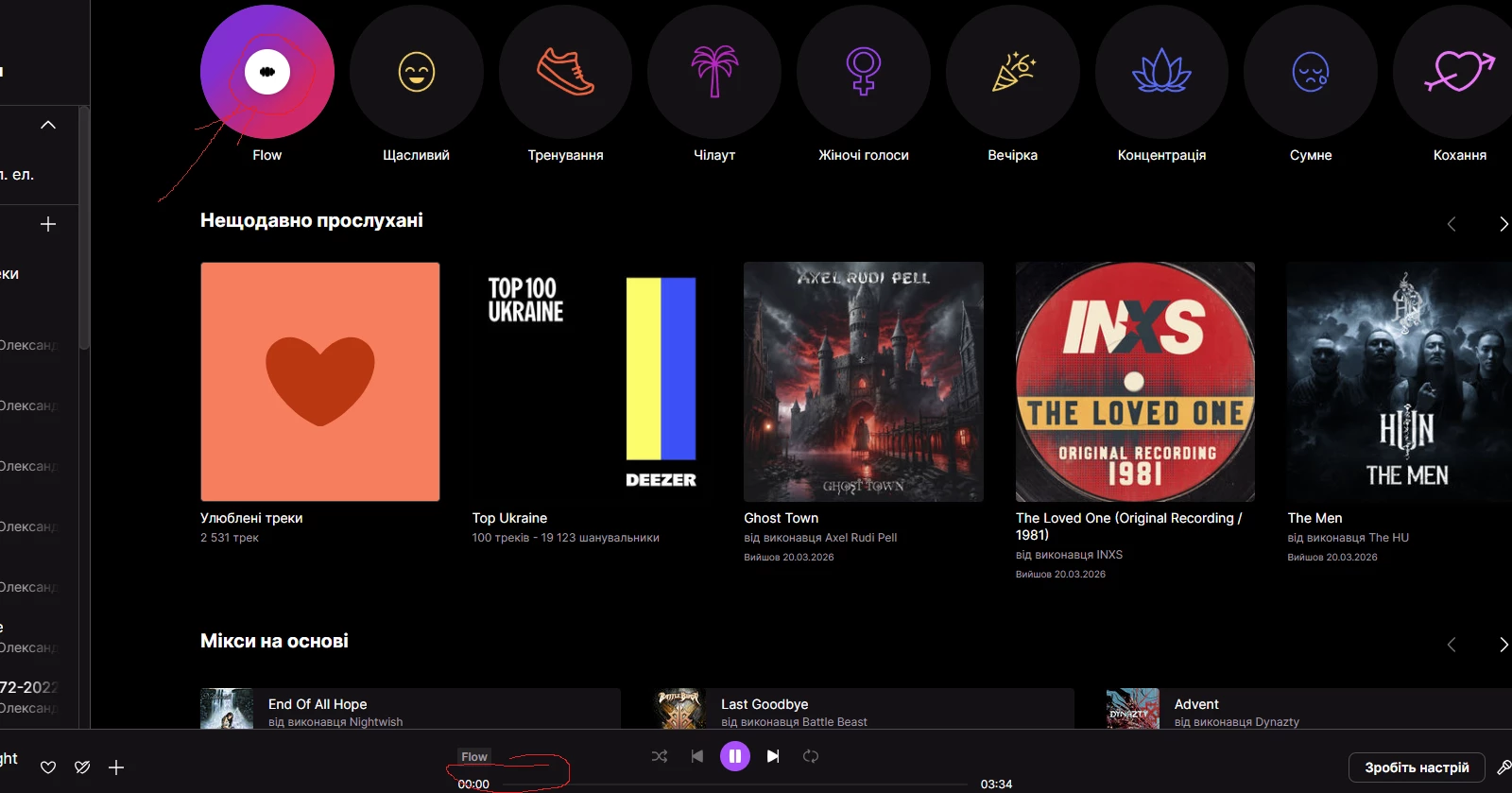Open the Nightwish artist link
The height and width of the screenshot is (793, 1512).
[x=376, y=722]
